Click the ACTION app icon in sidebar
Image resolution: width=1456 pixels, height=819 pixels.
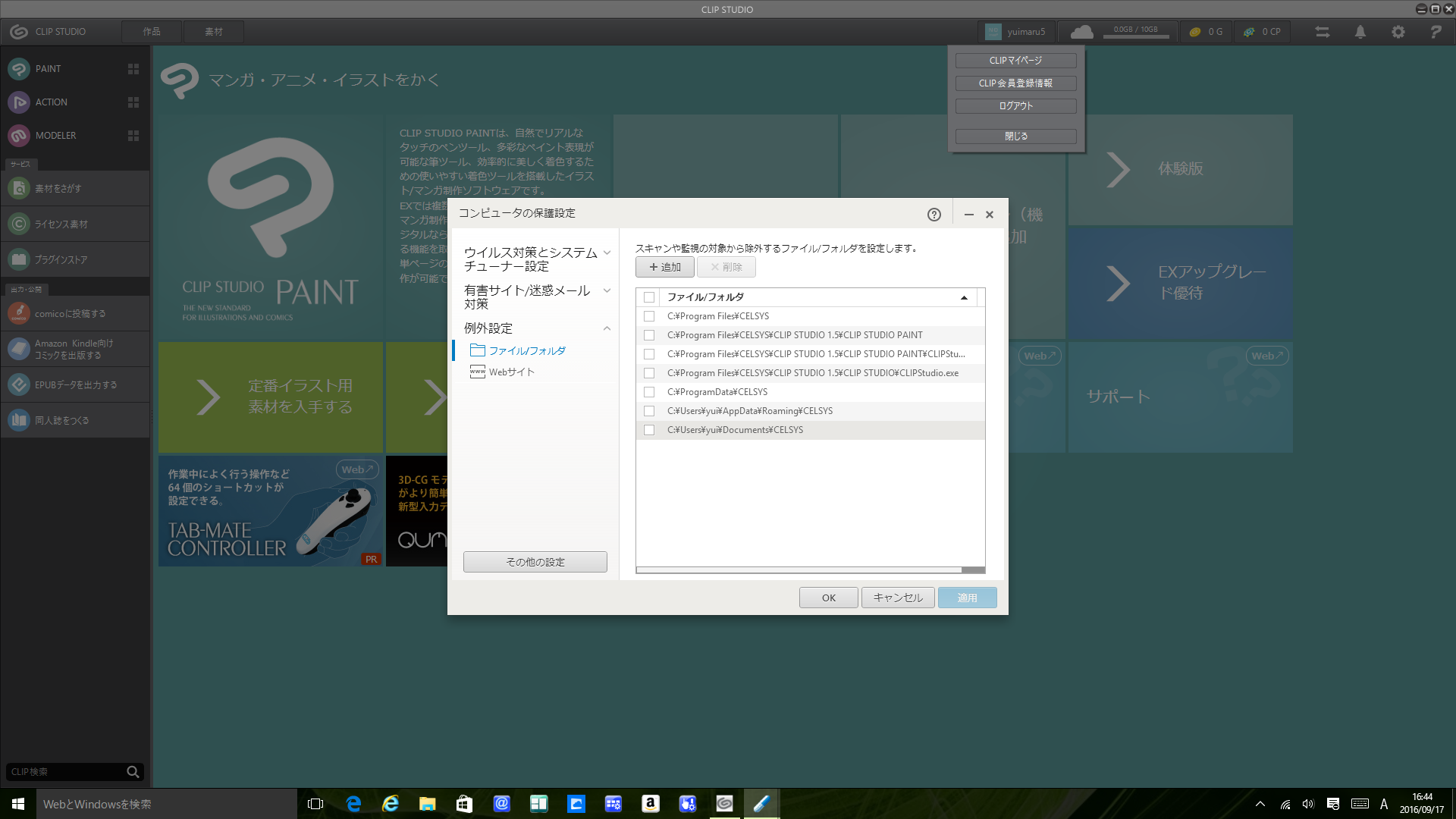point(19,102)
